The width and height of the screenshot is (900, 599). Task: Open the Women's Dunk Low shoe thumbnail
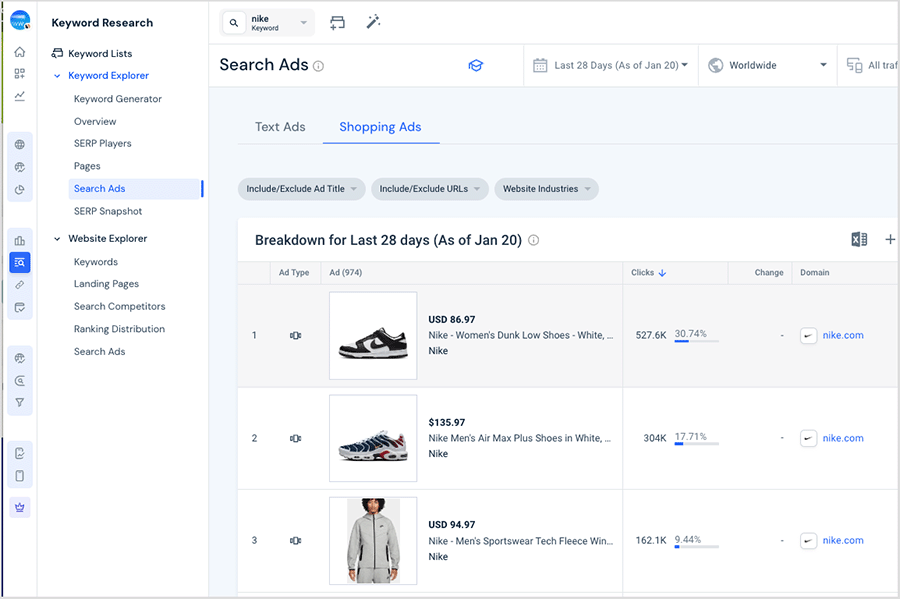point(373,336)
